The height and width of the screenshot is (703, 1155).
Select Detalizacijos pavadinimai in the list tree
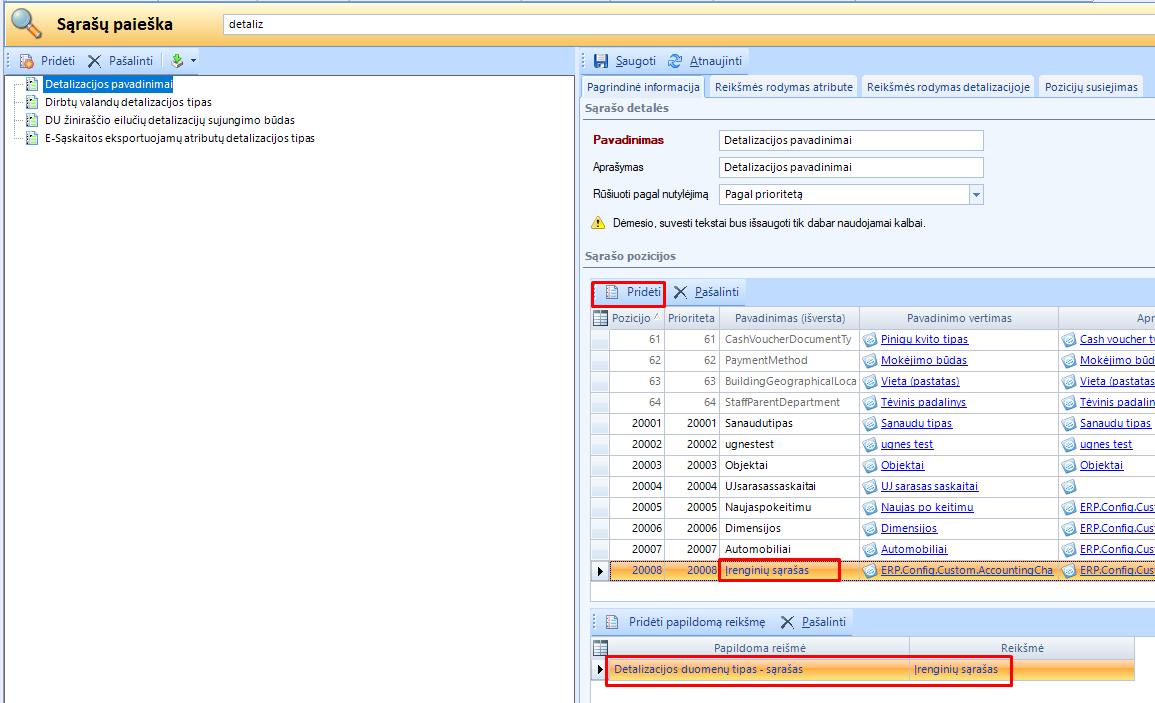pyautogui.click(x=108, y=84)
